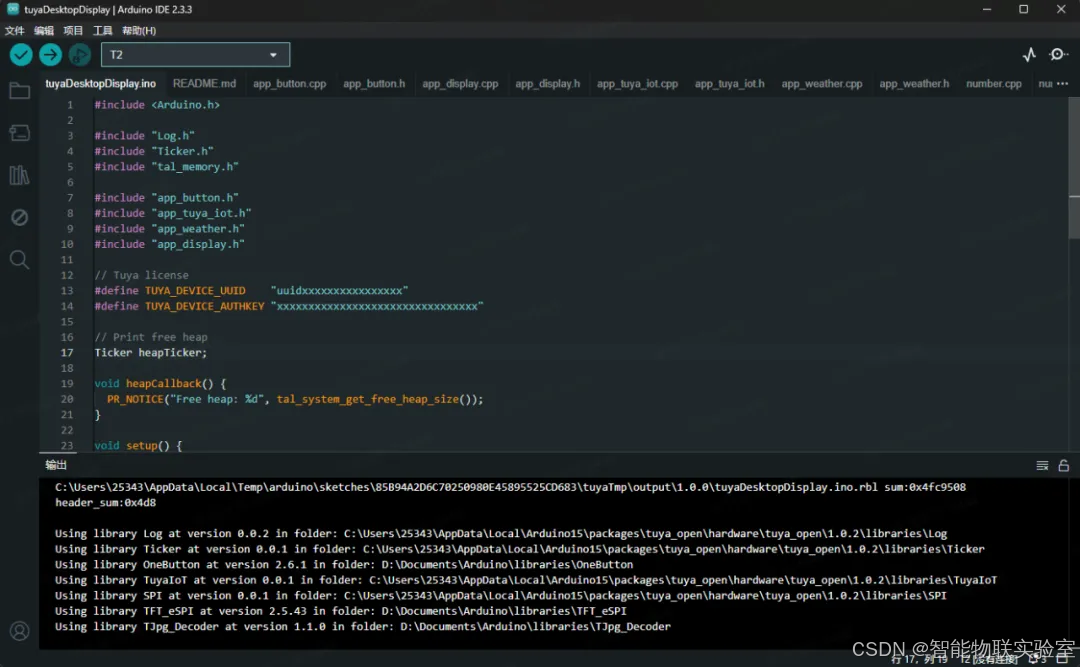Click the TJpg_Decoder library output line
Image resolution: width=1080 pixels, height=667 pixels.
[362, 626]
